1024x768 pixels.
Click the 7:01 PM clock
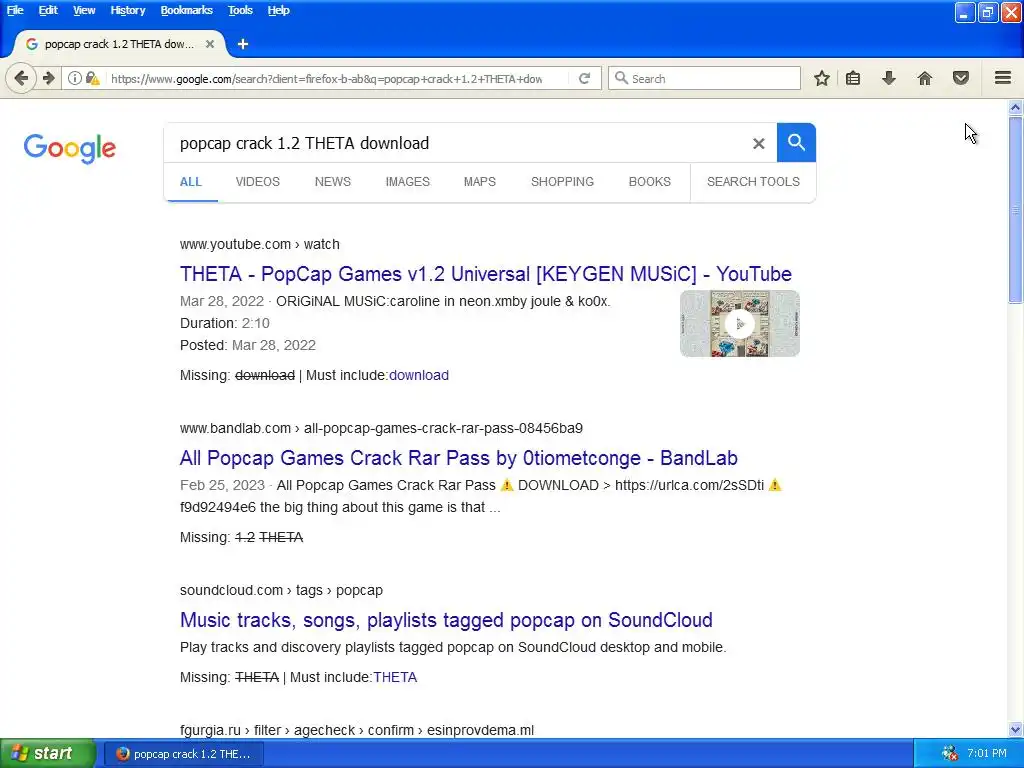(987, 753)
